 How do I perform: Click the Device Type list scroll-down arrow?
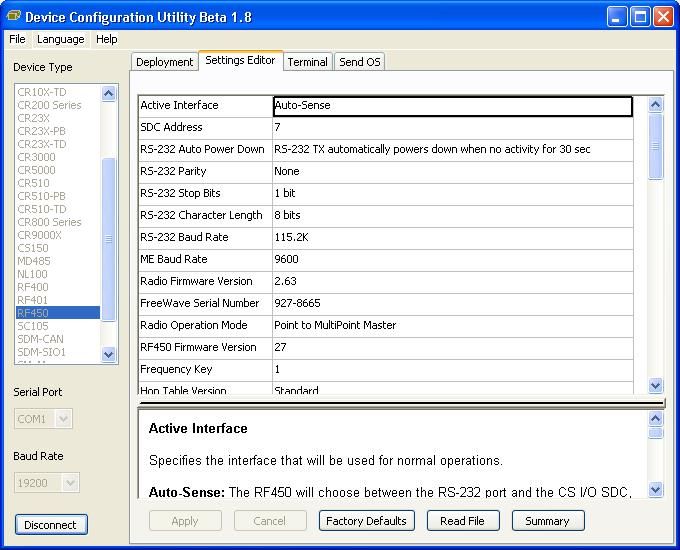pos(108,354)
